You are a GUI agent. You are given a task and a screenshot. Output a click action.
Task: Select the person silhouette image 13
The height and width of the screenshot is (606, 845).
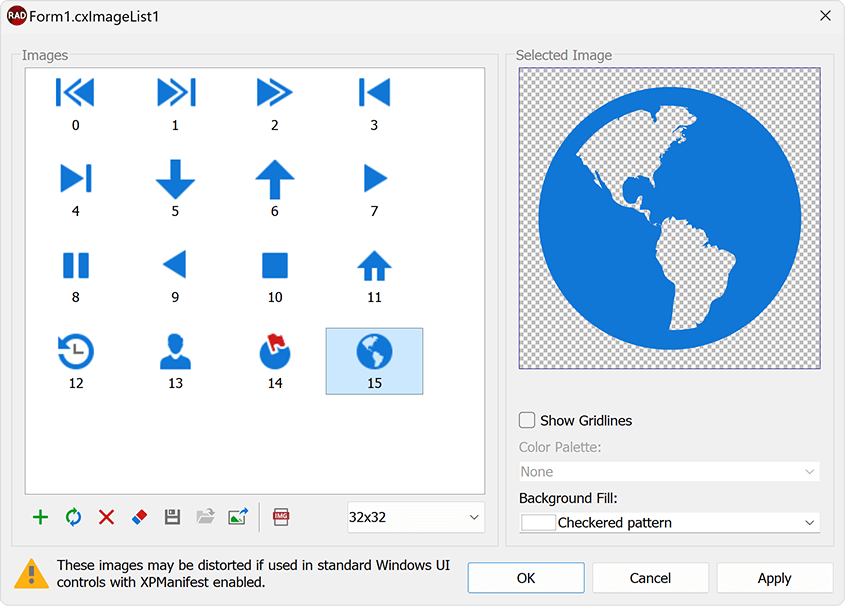coord(175,350)
